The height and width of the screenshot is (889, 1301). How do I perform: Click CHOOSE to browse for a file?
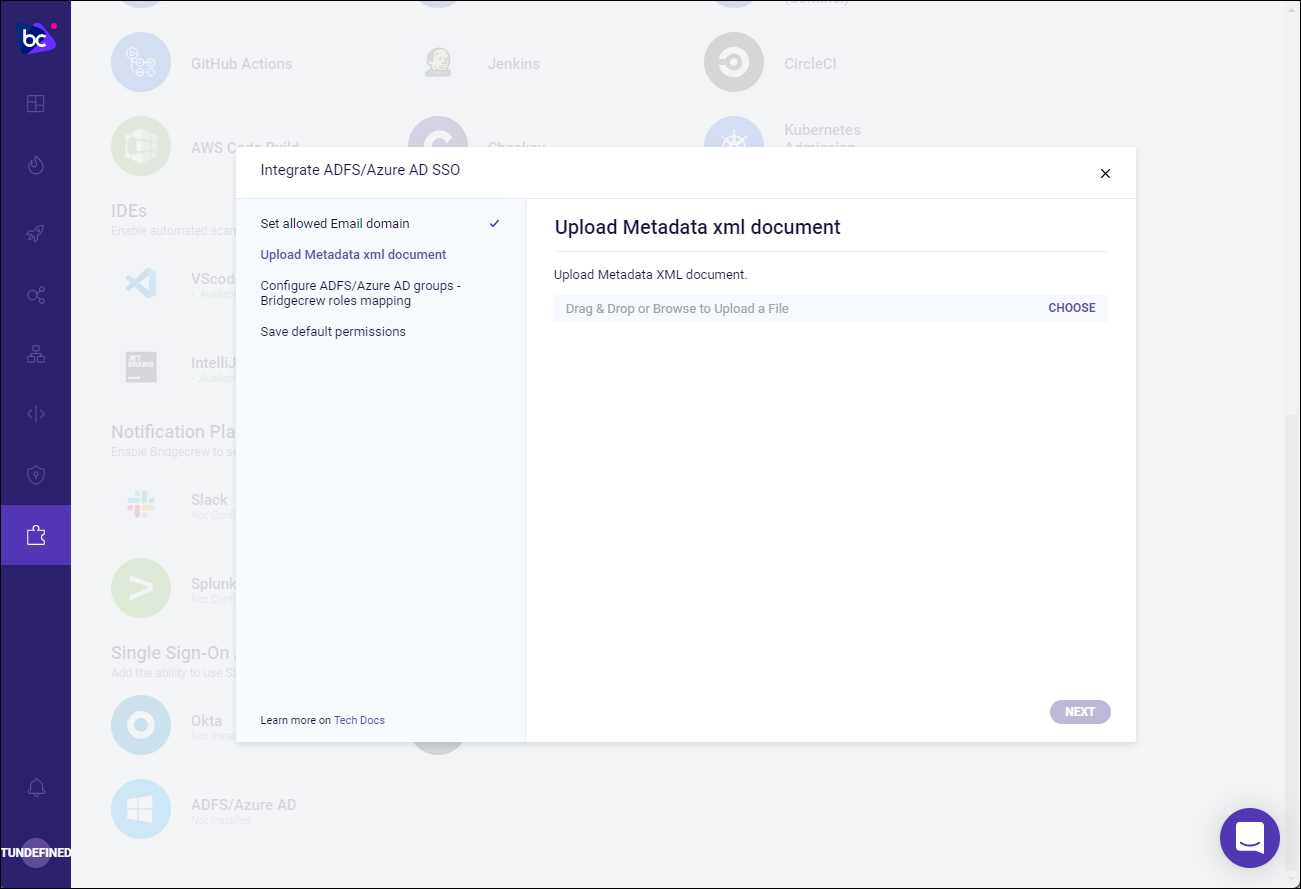coord(1072,308)
